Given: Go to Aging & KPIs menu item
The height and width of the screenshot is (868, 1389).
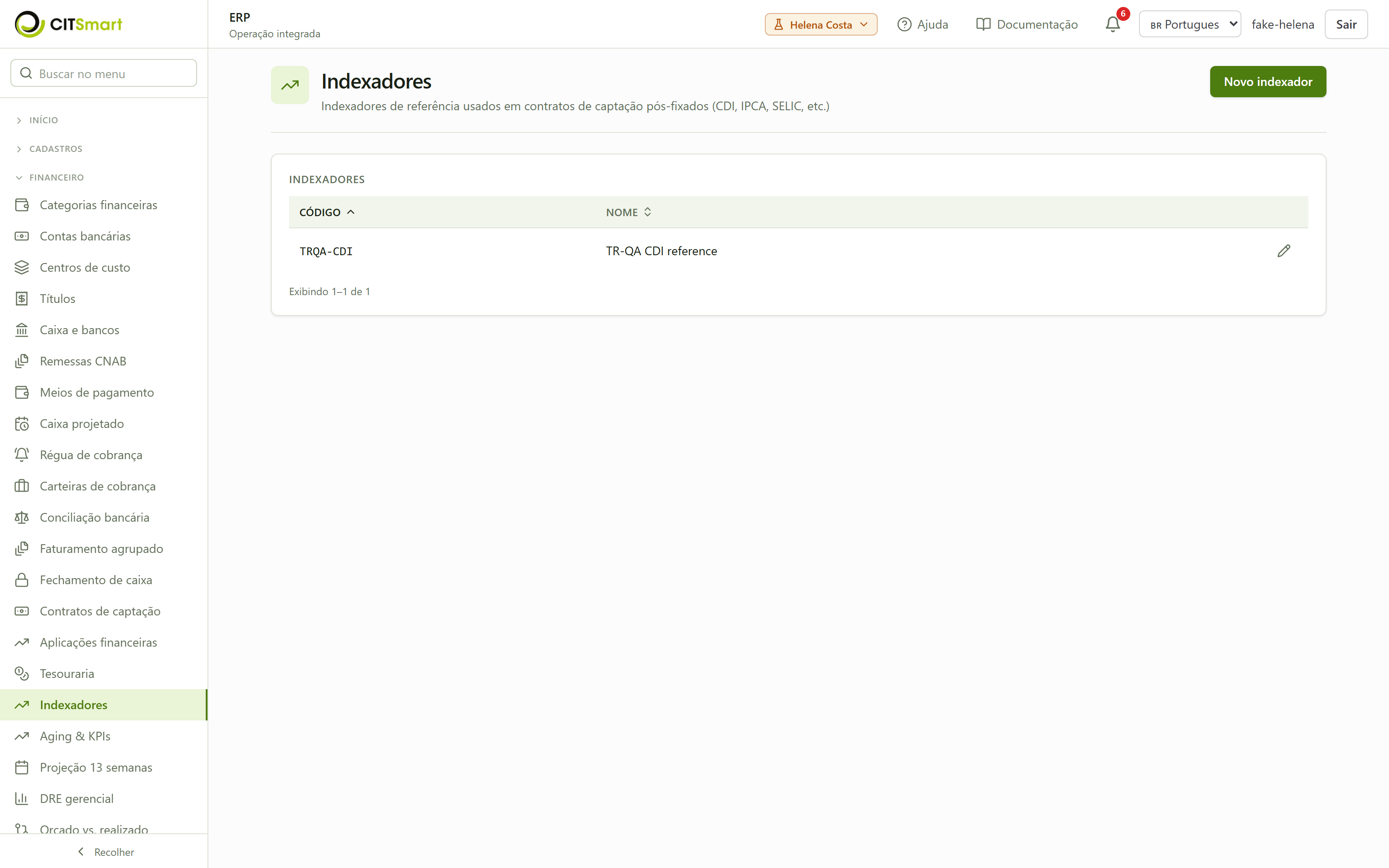Looking at the screenshot, I should pos(103,736).
